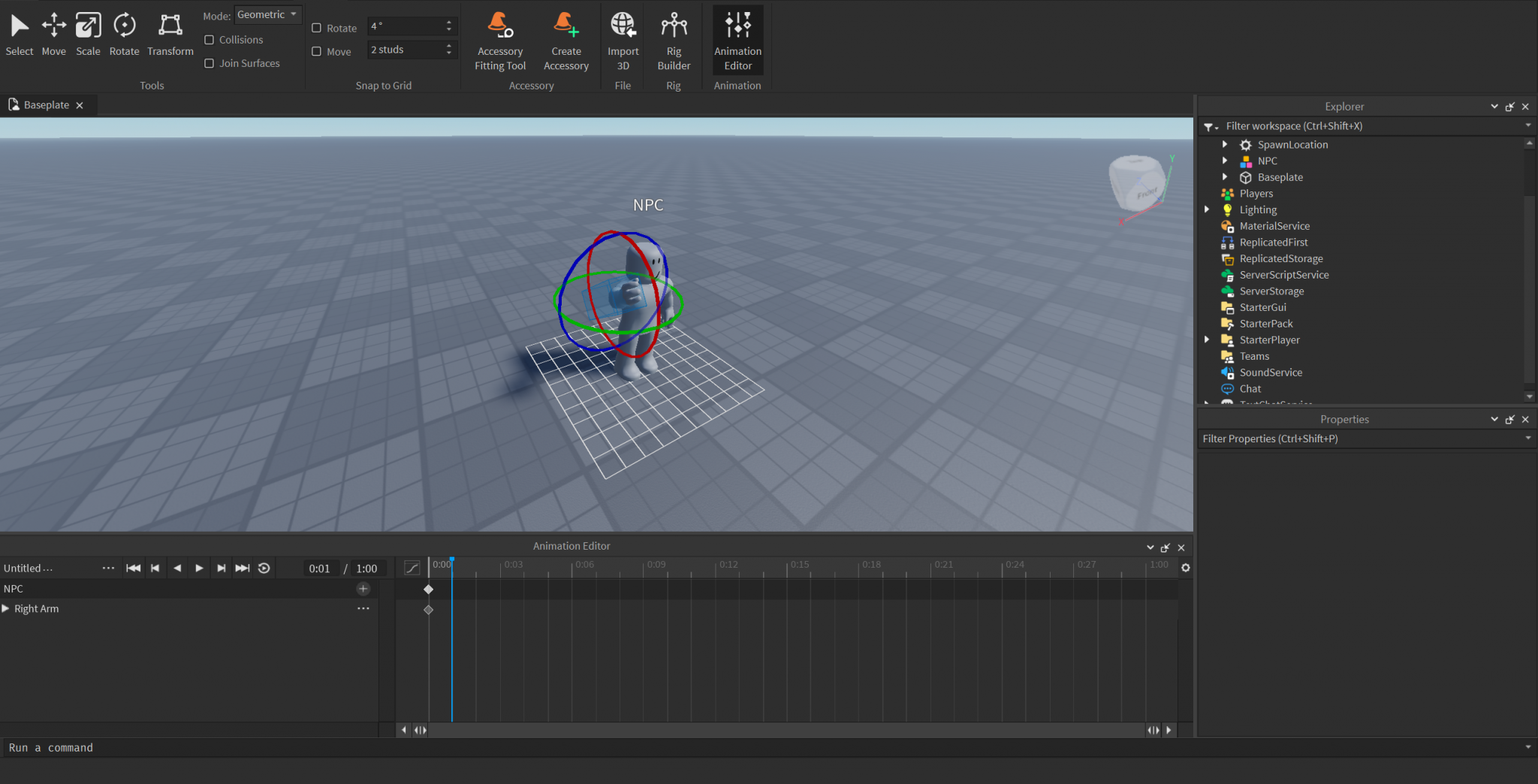Click the Select tool button

[19, 30]
